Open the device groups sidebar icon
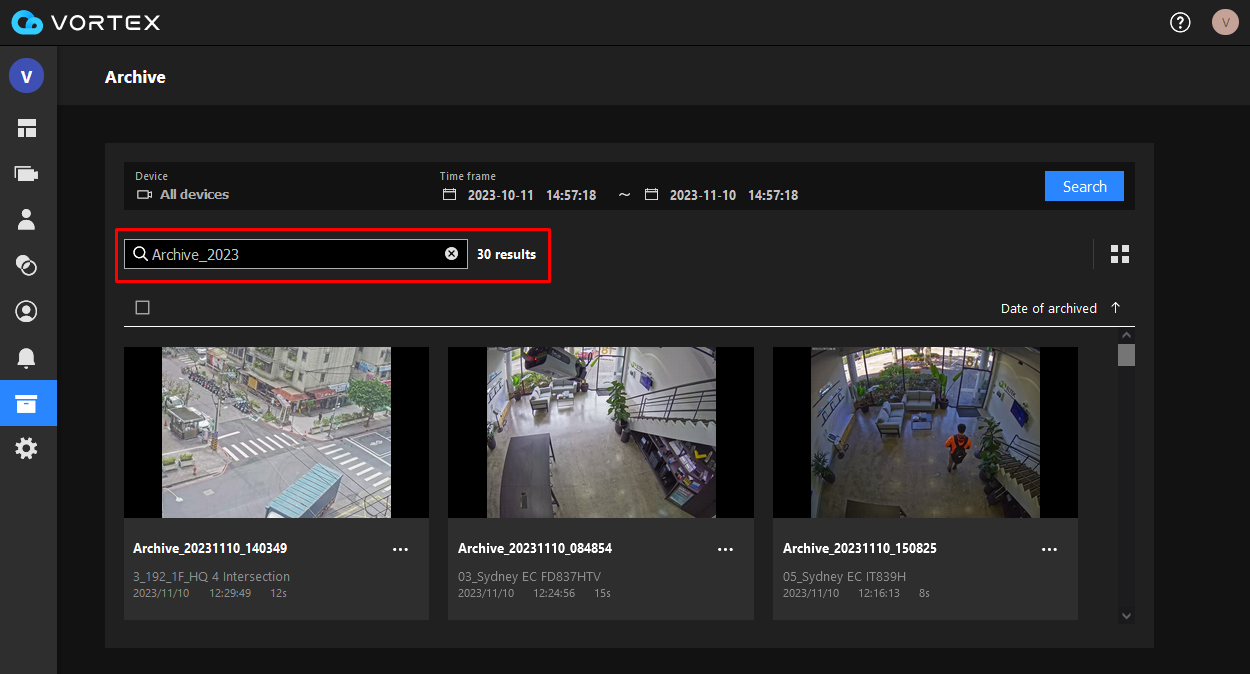1250x674 pixels. coord(26,265)
